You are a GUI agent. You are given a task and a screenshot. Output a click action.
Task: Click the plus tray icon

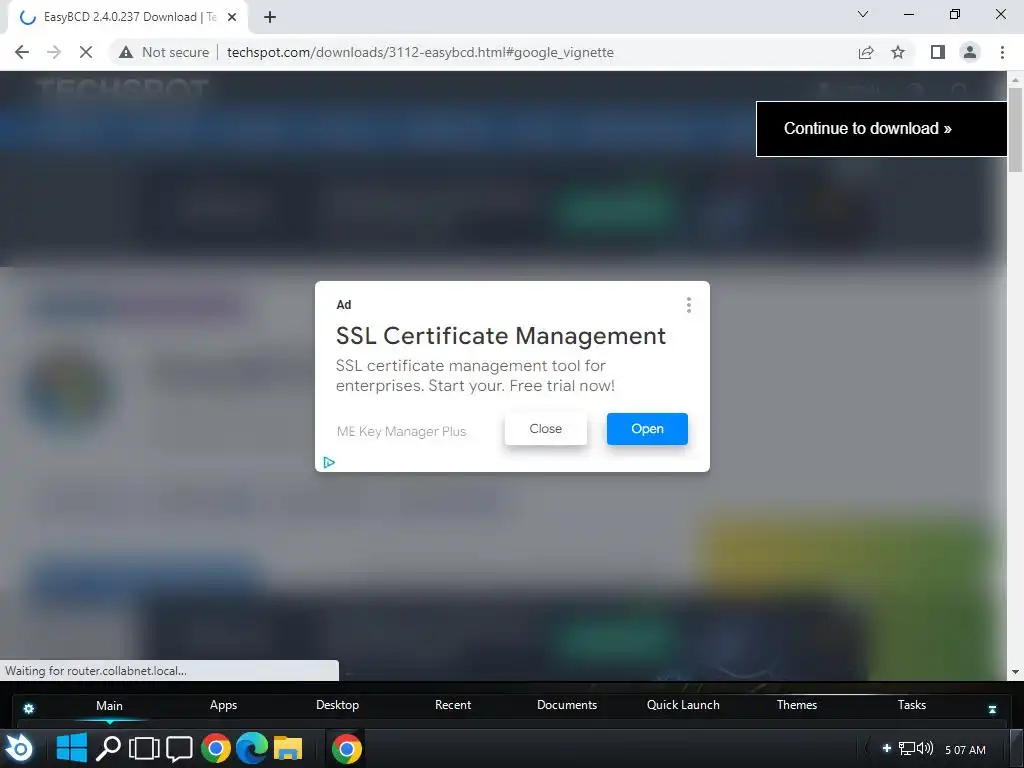[886, 748]
